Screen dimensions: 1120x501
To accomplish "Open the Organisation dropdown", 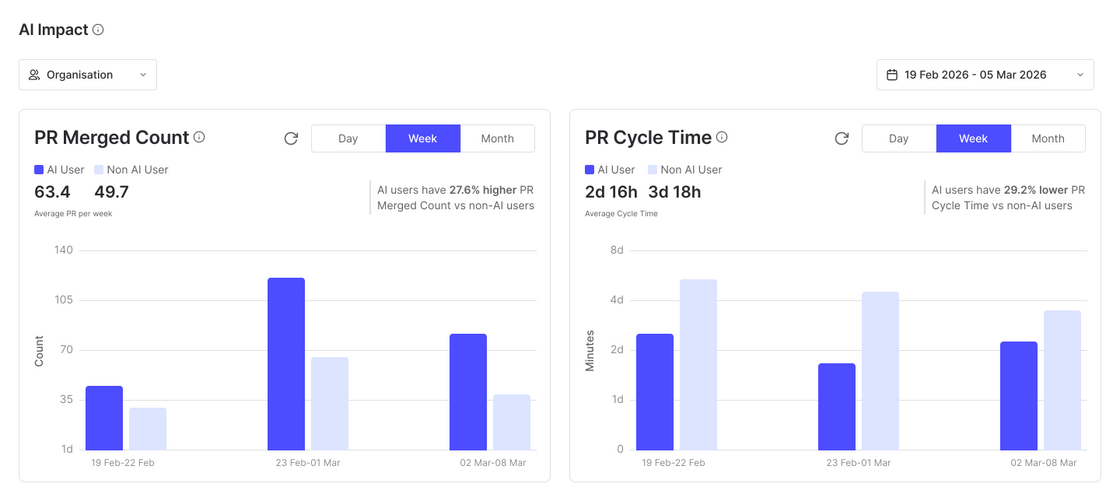I will tap(88, 74).
